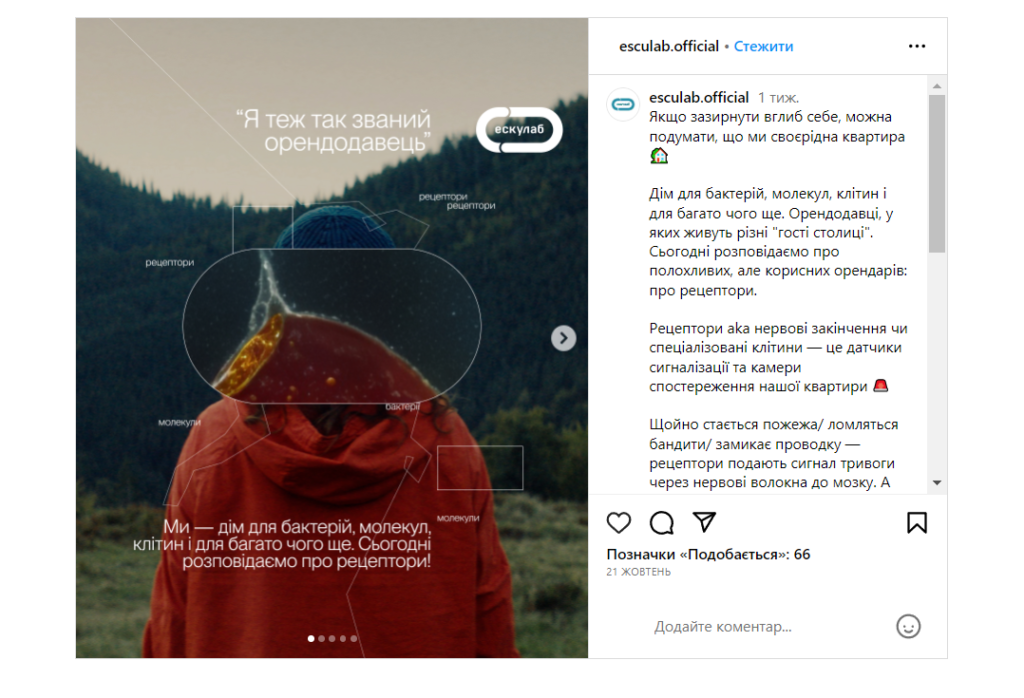Click caption scrollbar down arrow

(x=937, y=483)
